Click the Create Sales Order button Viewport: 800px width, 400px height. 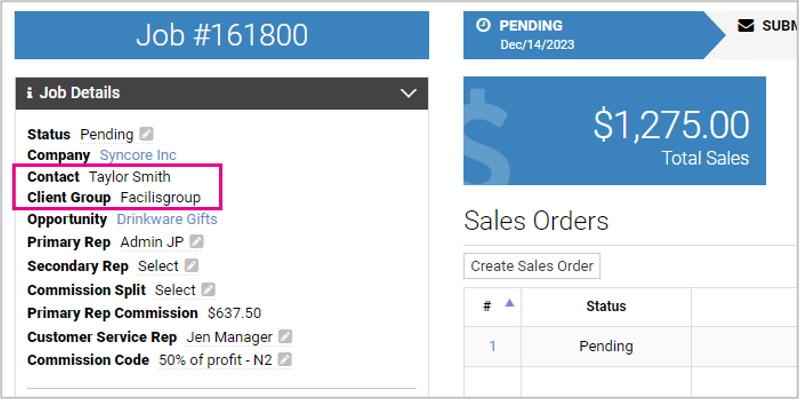tap(532, 266)
